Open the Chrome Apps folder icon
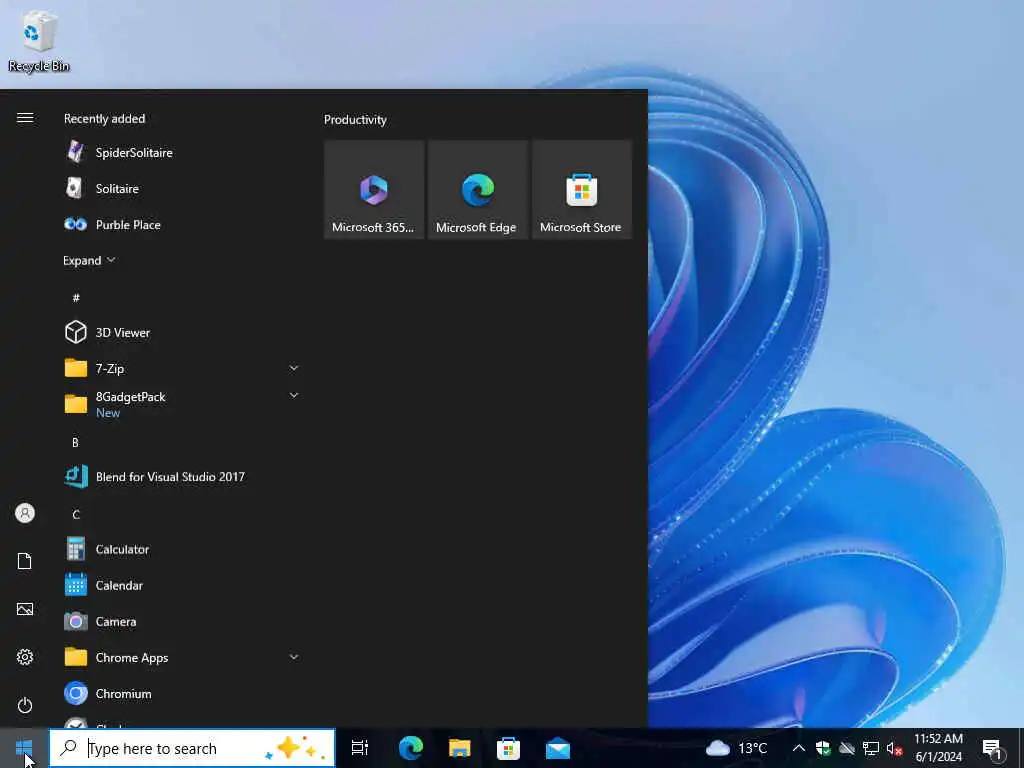1024x768 pixels. coord(76,657)
